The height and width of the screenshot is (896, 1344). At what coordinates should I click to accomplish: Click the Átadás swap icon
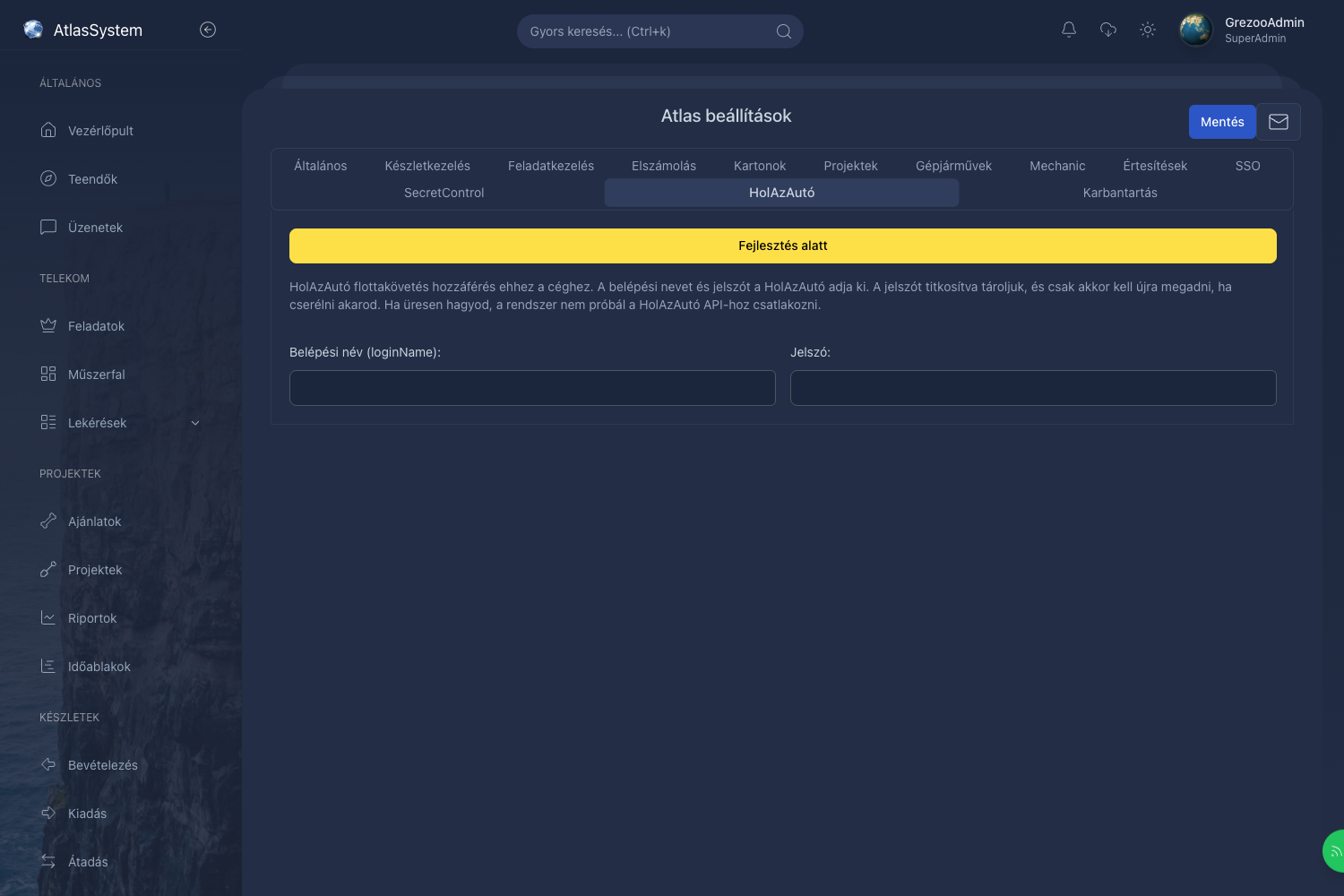(x=48, y=861)
